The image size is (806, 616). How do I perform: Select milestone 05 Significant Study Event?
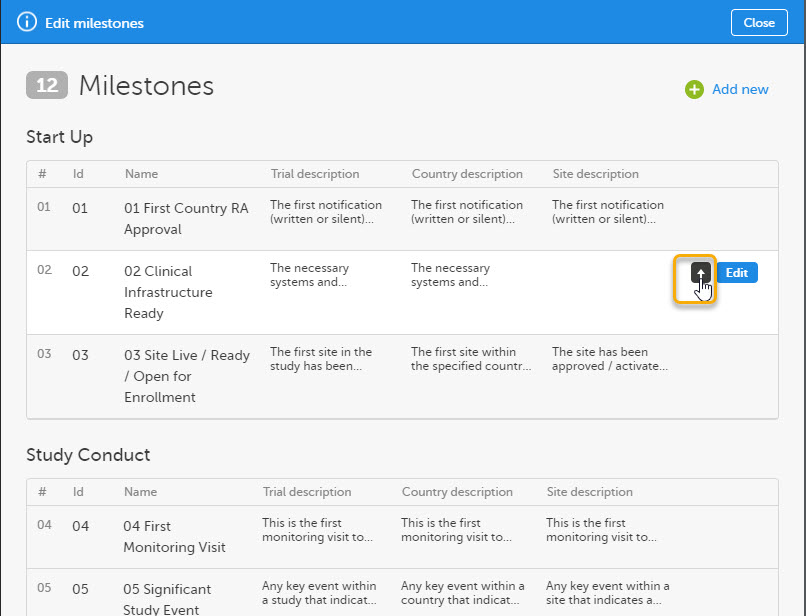coord(168,599)
